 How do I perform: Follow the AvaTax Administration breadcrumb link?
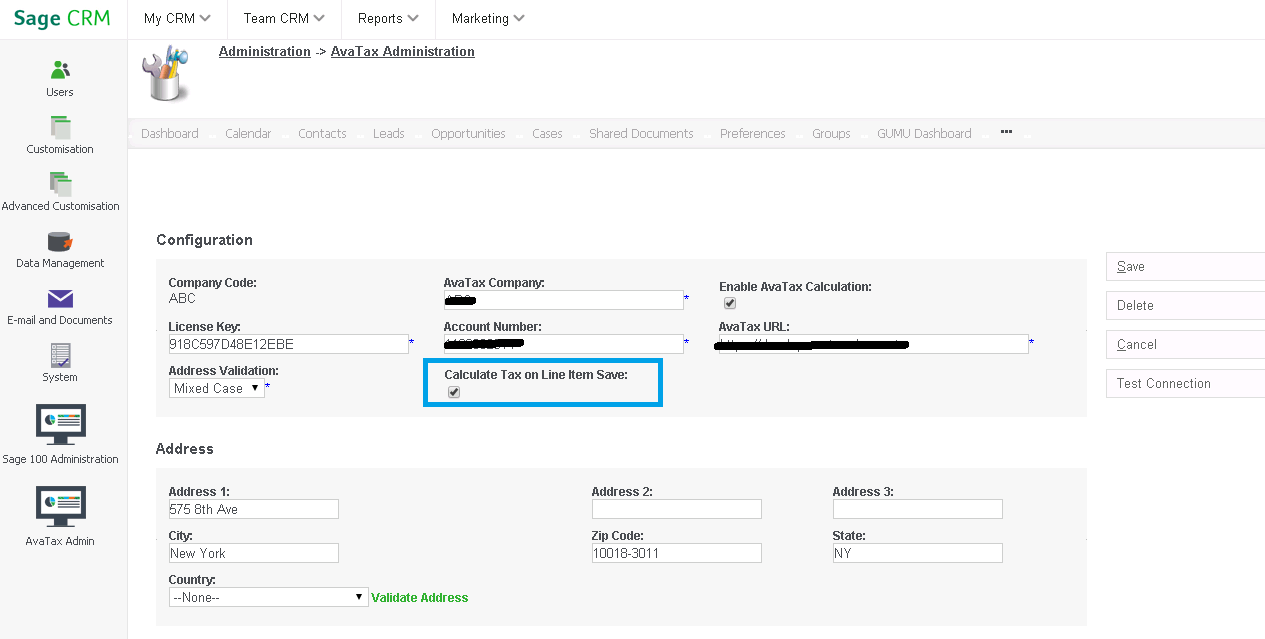point(403,52)
